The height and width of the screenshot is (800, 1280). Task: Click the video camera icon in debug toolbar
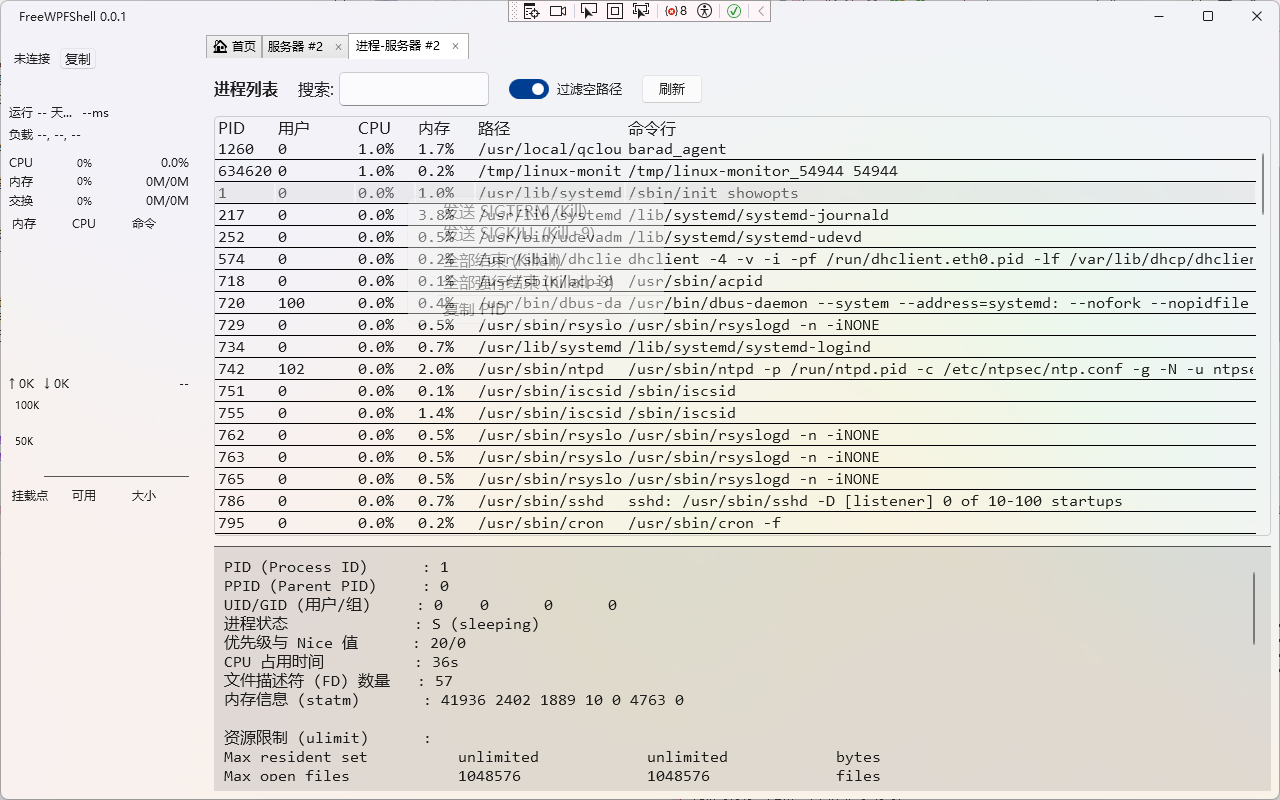pyautogui.click(x=558, y=11)
